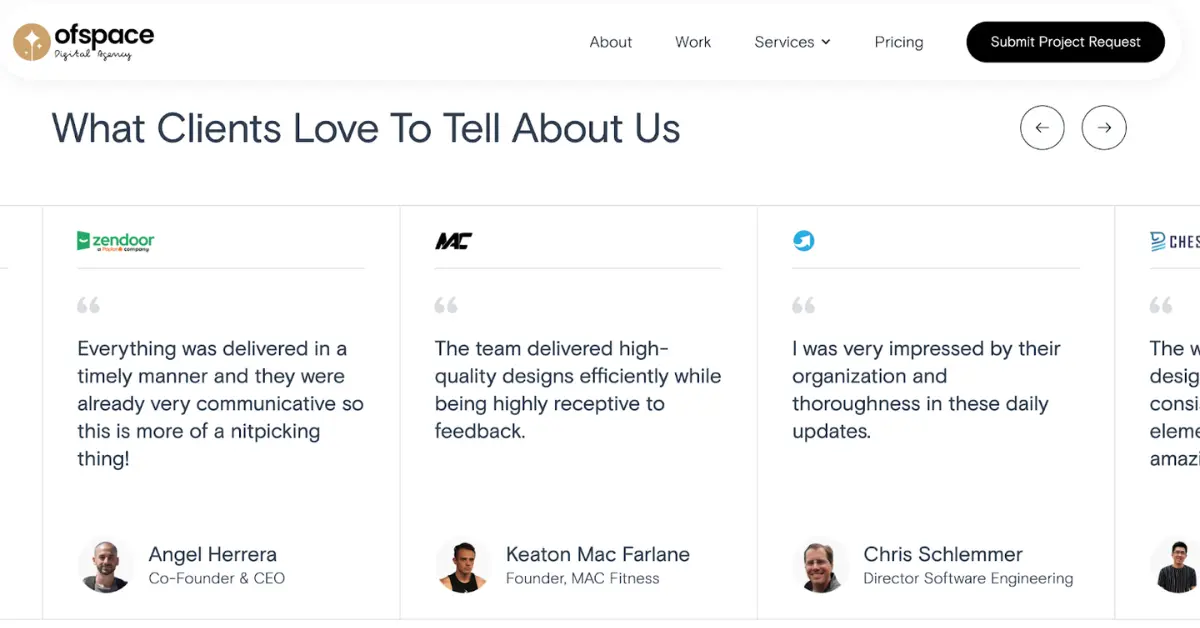Click the zendoor testimonial quote text

click(220, 404)
